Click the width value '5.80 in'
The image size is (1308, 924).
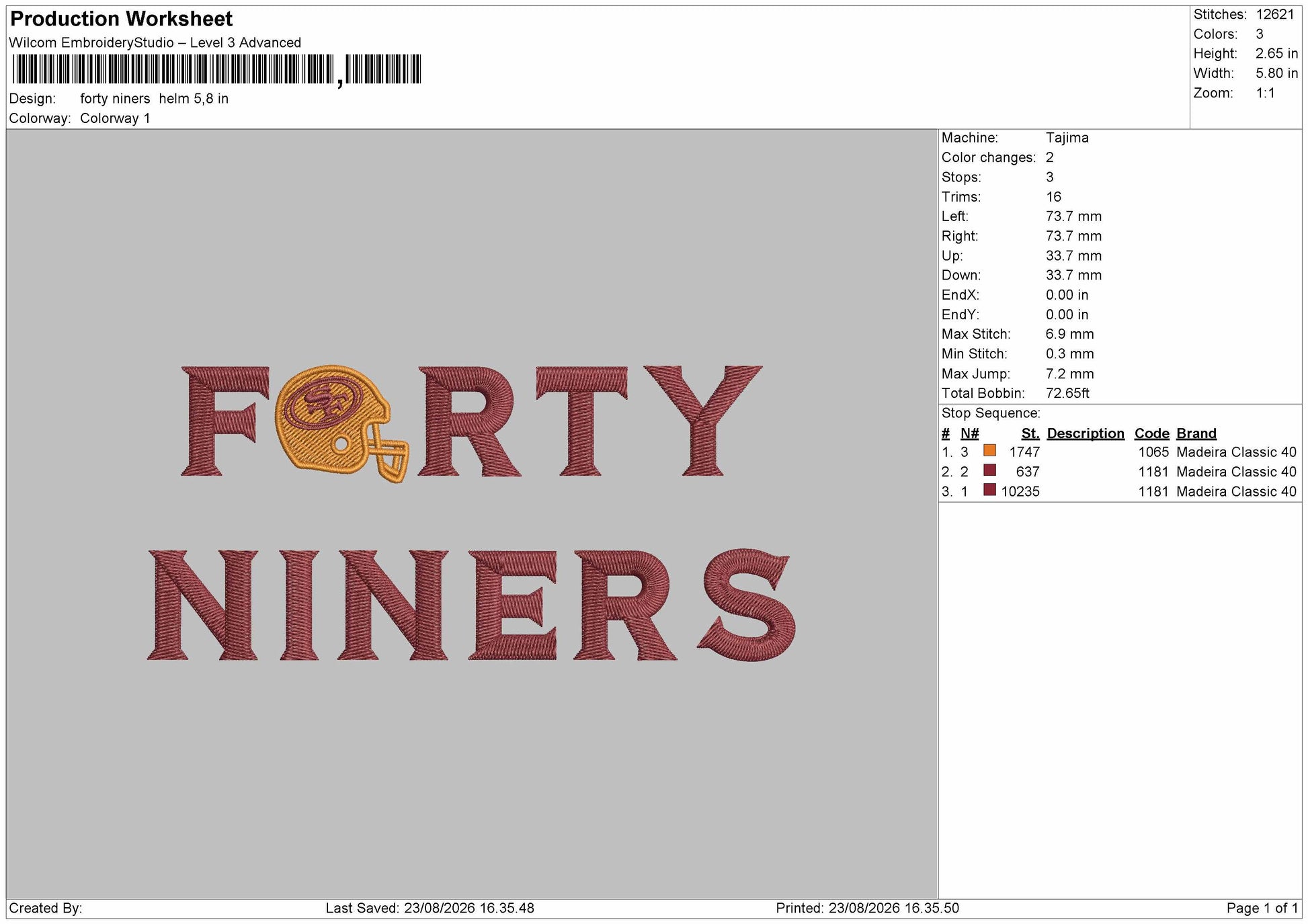click(x=1276, y=73)
